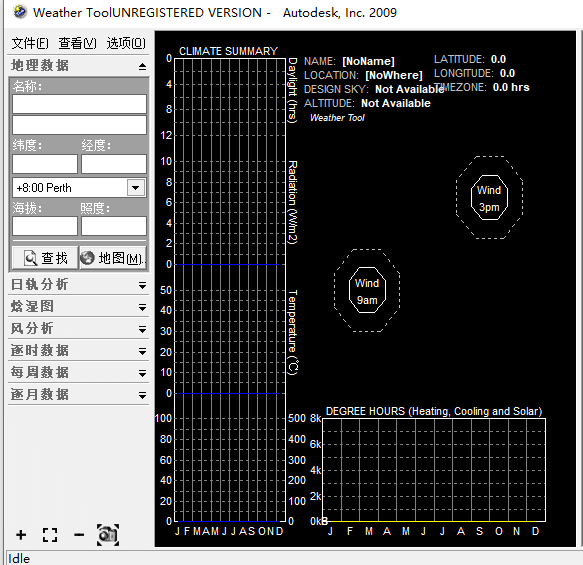Expand the 逐时数据 section
This screenshot has width=583, height=565.
pos(142,351)
